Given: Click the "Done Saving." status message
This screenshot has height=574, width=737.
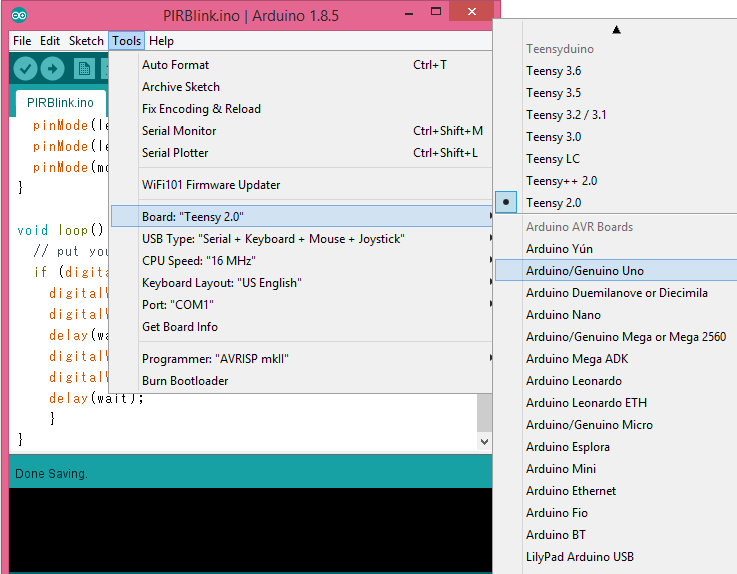Looking at the screenshot, I should coord(51,473).
